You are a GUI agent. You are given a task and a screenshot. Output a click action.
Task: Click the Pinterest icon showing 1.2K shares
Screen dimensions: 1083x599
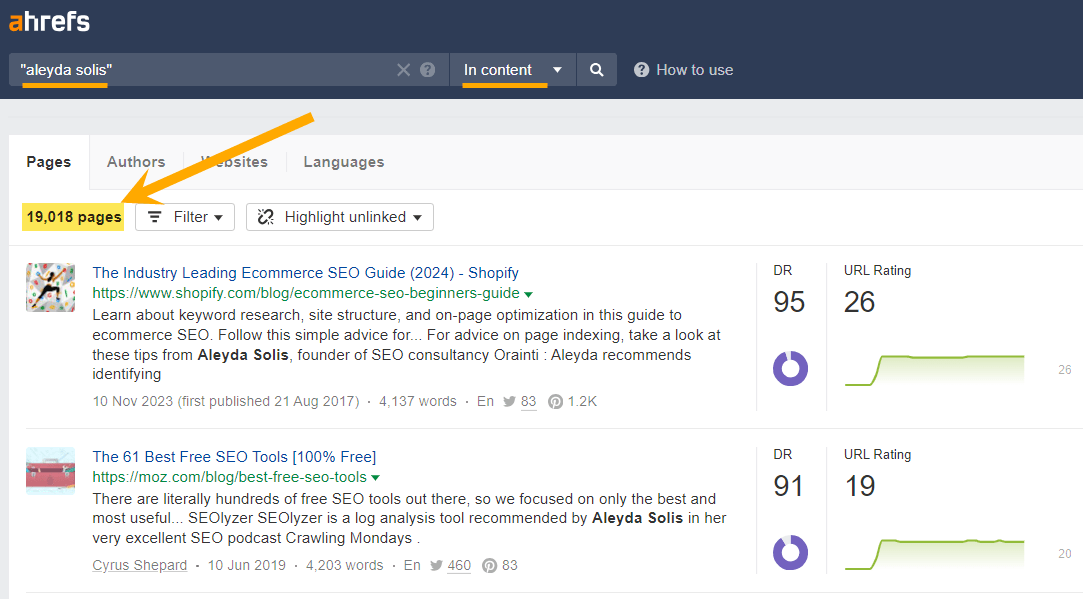tap(555, 401)
